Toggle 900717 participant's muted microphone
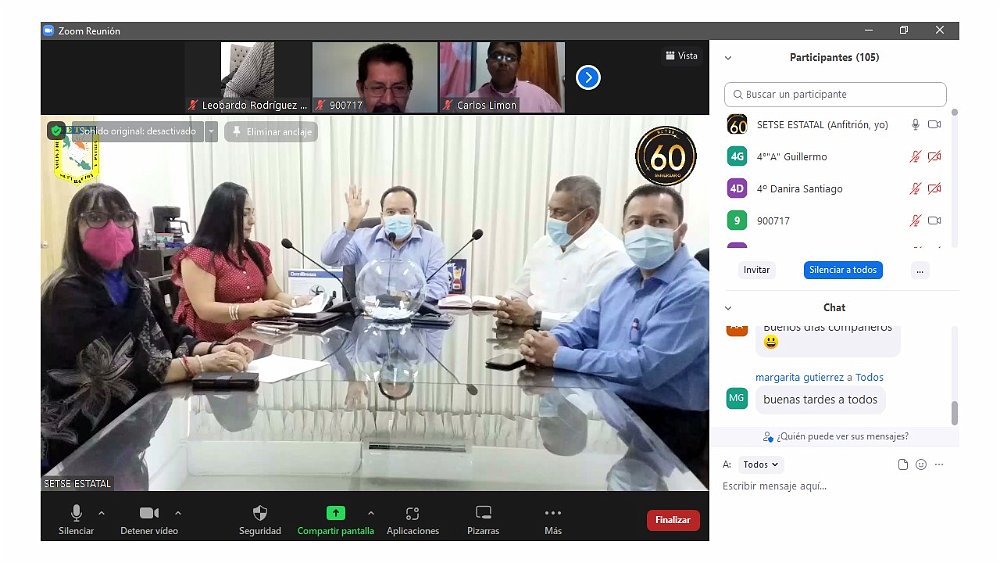 (x=914, y=221)
